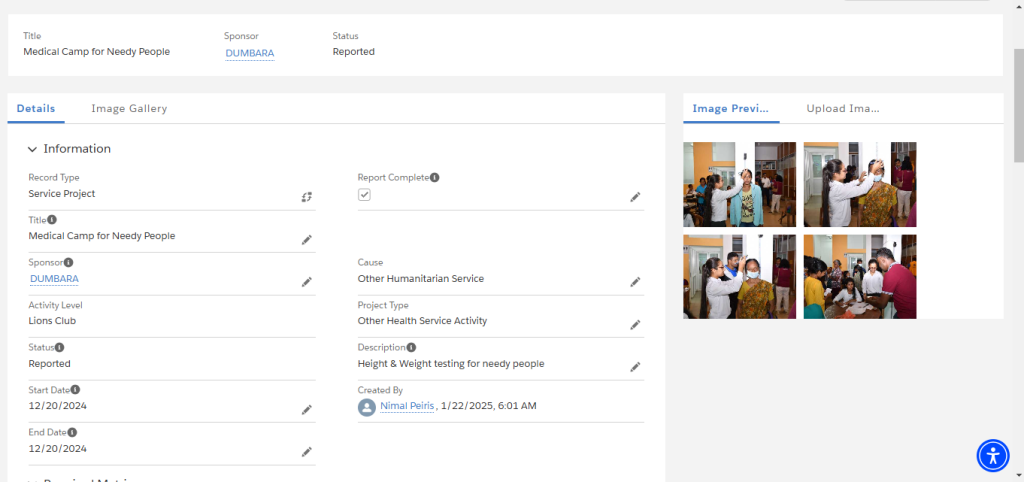The image size is (1024, 482).
Task: Click the End Date value 12/20/2024
Action: pyautogui.click(x=57, y=449)
